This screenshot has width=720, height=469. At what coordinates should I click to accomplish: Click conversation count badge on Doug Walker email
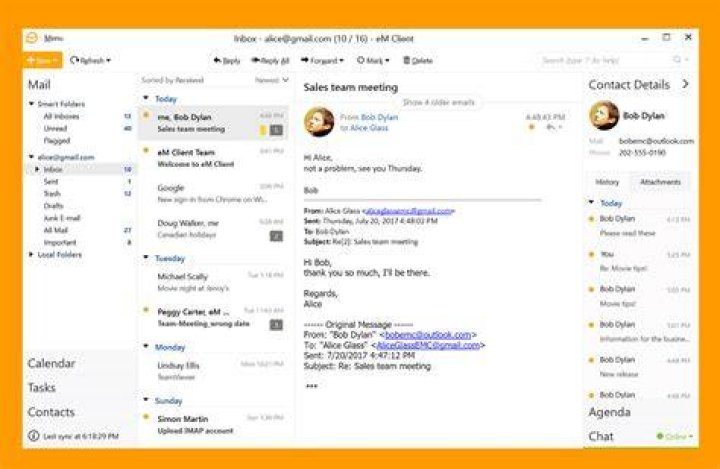276,236
